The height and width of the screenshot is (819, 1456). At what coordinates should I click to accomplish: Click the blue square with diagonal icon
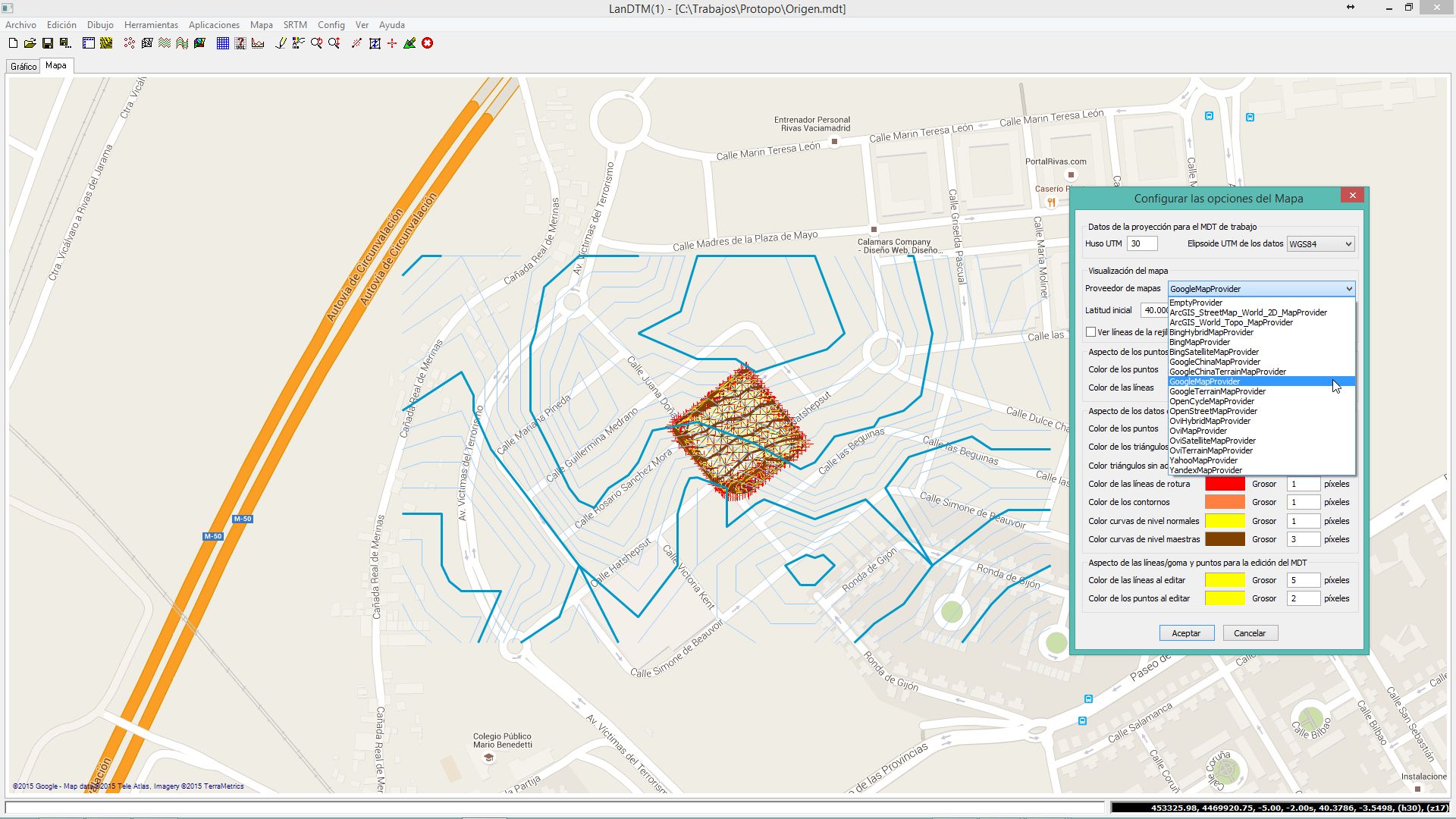[375, 43]
